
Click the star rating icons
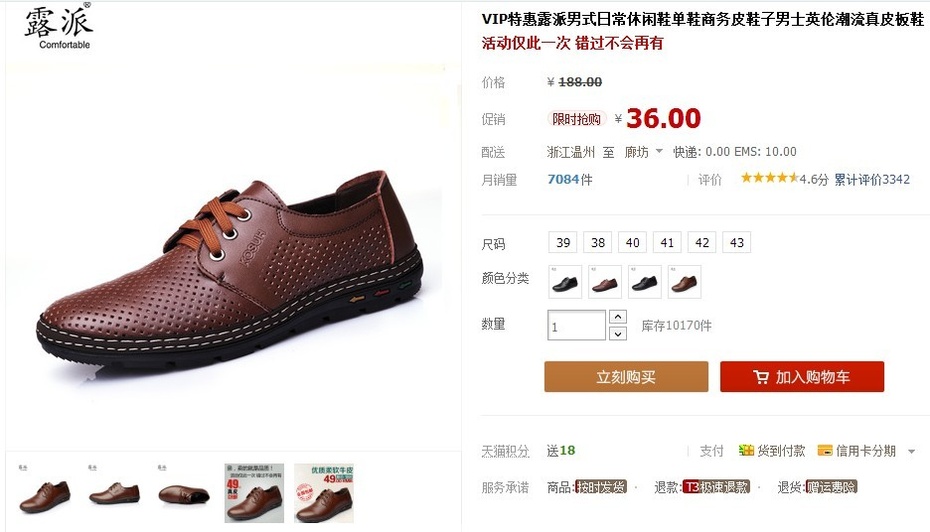[769, 178]
